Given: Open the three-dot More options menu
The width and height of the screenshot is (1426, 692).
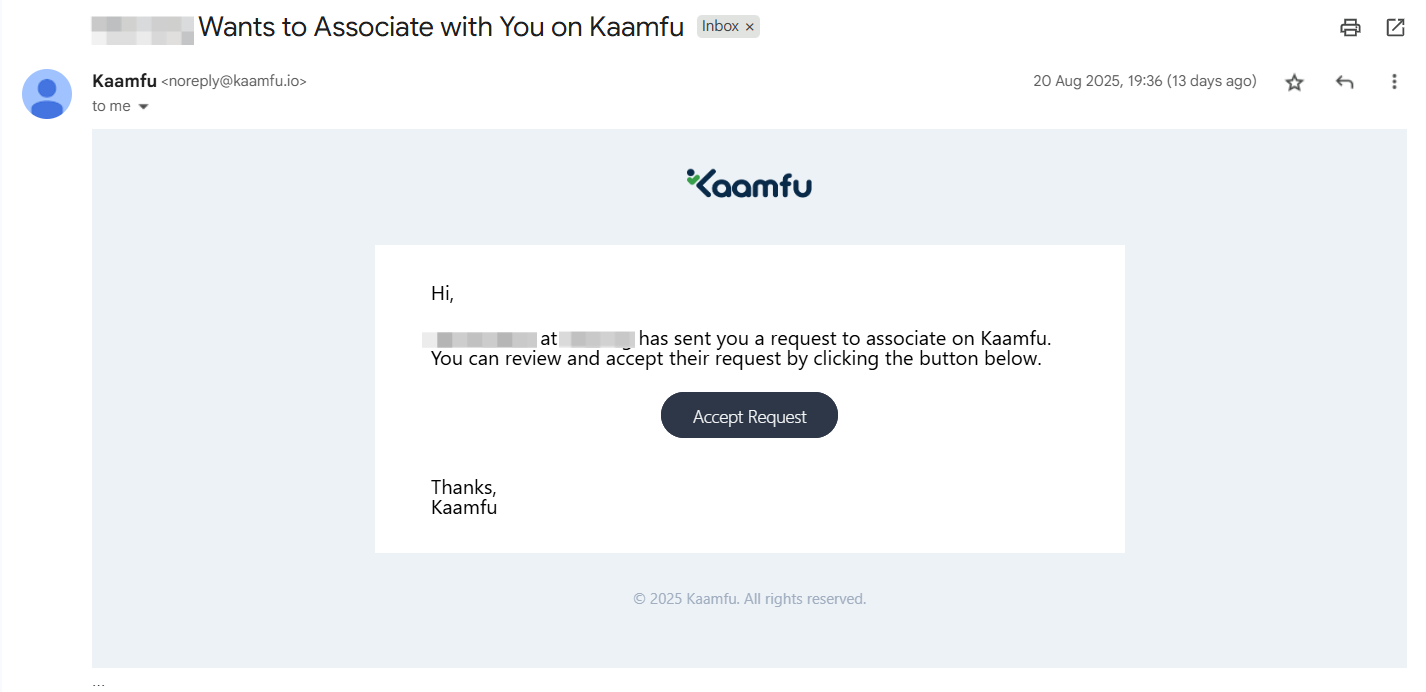Looking at the screenshot, I should point(1394,82).
